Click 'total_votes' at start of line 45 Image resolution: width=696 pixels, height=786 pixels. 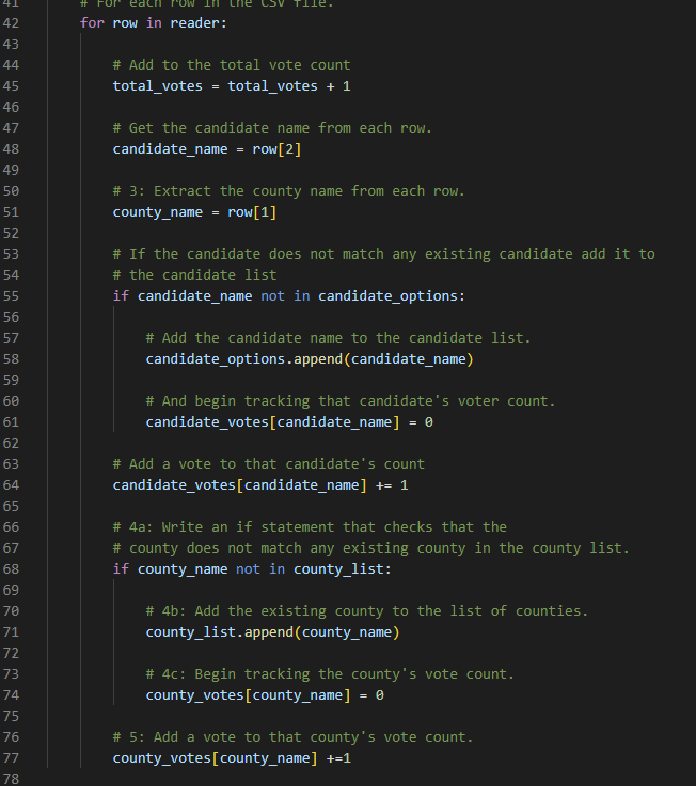click(157, 86)
